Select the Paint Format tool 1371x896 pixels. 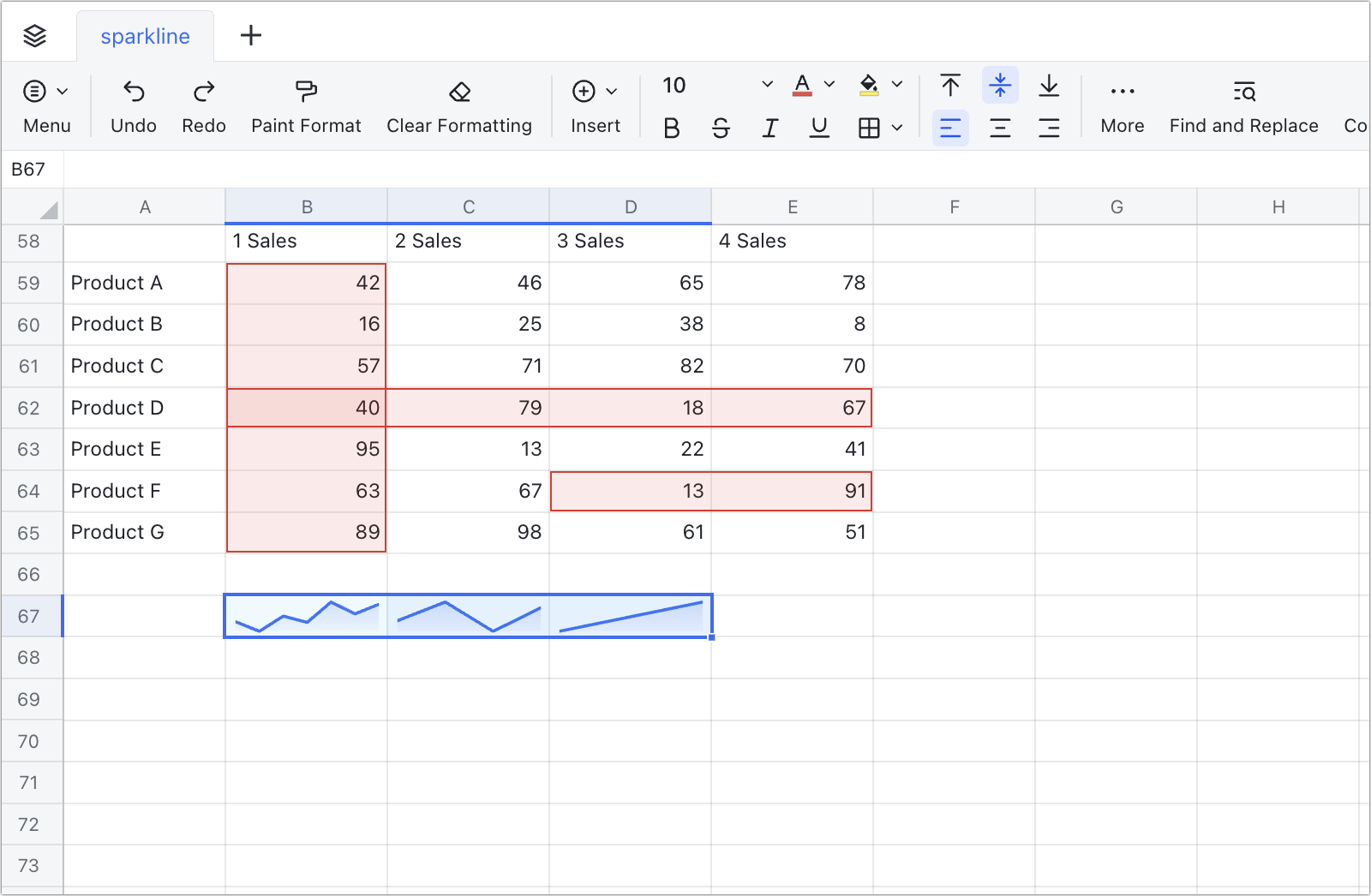305,103
